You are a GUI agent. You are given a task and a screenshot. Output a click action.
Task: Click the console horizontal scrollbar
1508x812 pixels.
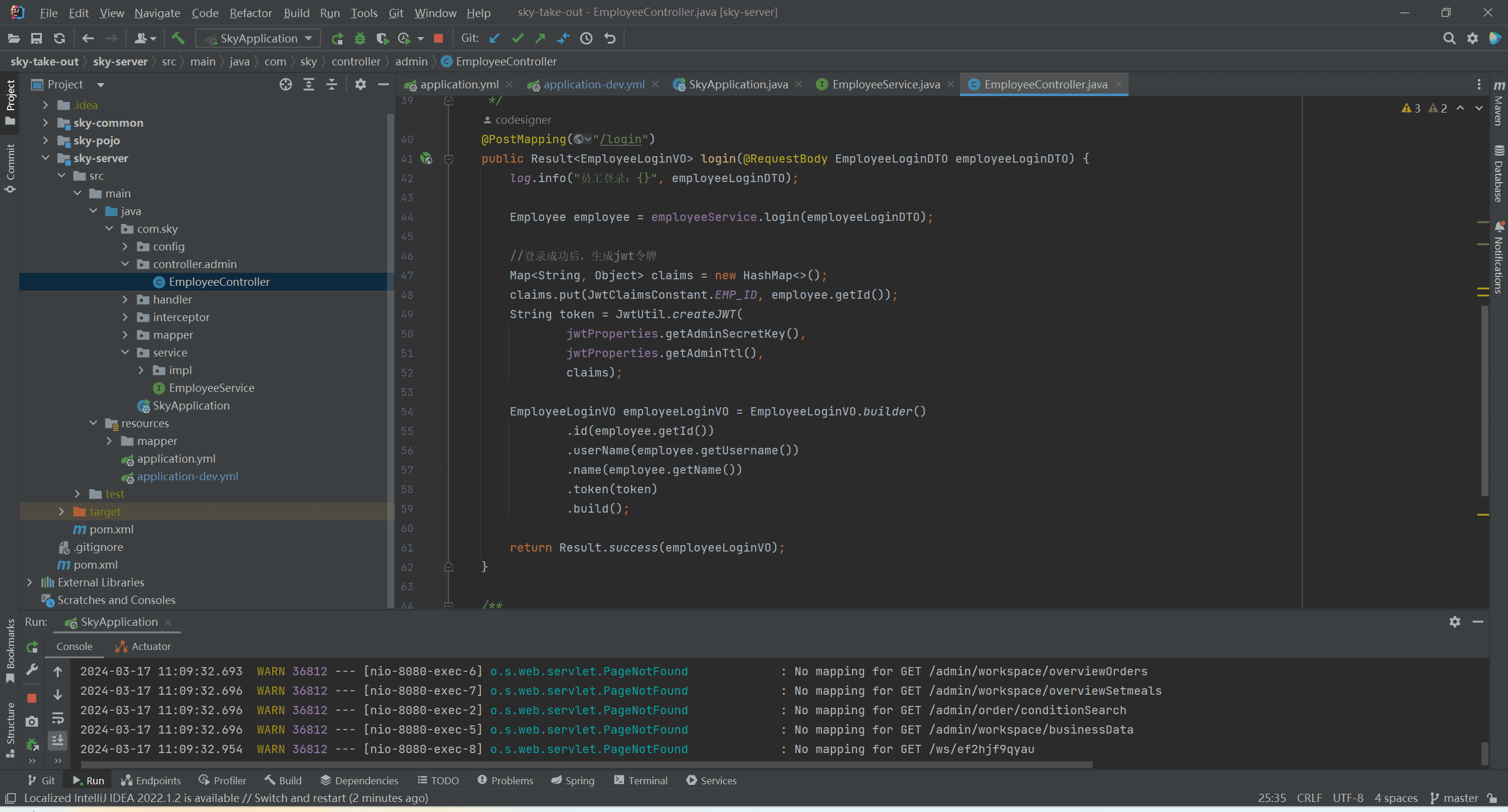point(586,765)
